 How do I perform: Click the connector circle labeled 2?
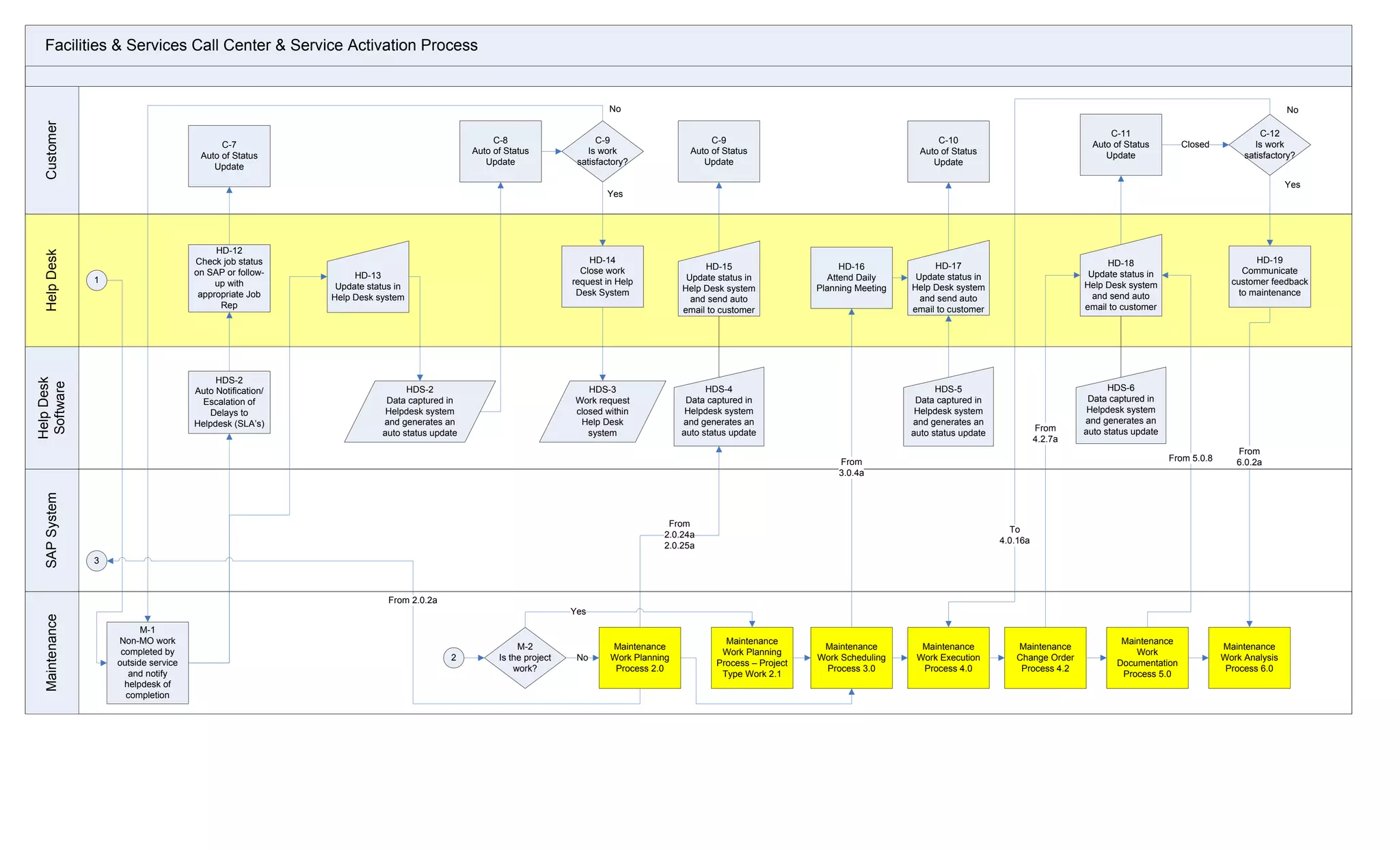click(x=453, y=658)
